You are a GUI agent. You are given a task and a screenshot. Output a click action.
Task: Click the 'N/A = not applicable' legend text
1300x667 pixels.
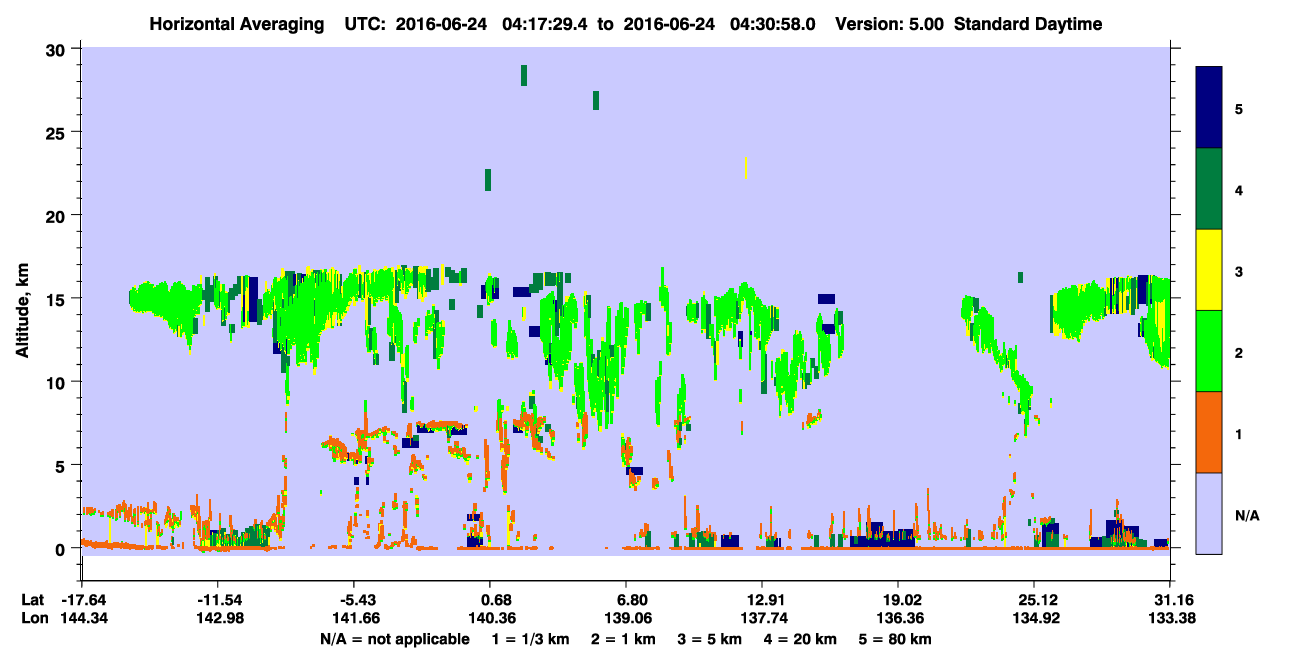pos(395,639)
